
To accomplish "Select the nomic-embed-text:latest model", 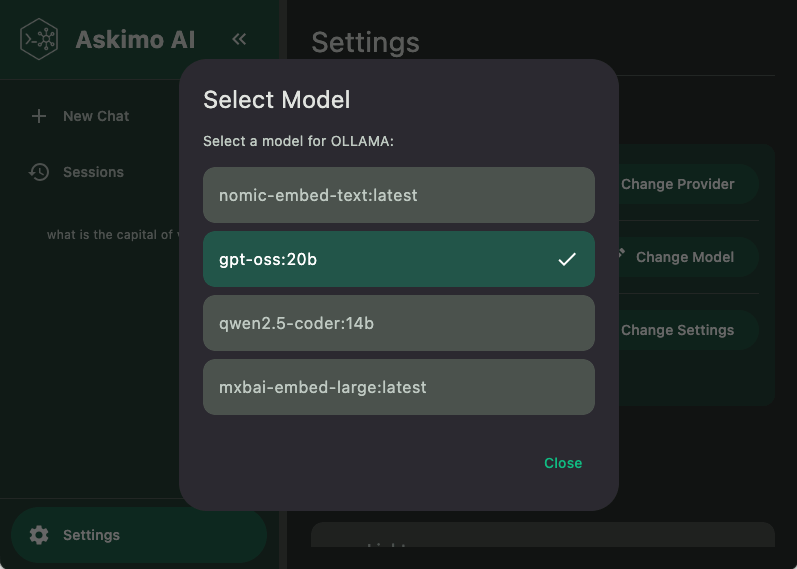I will (398, 195).
